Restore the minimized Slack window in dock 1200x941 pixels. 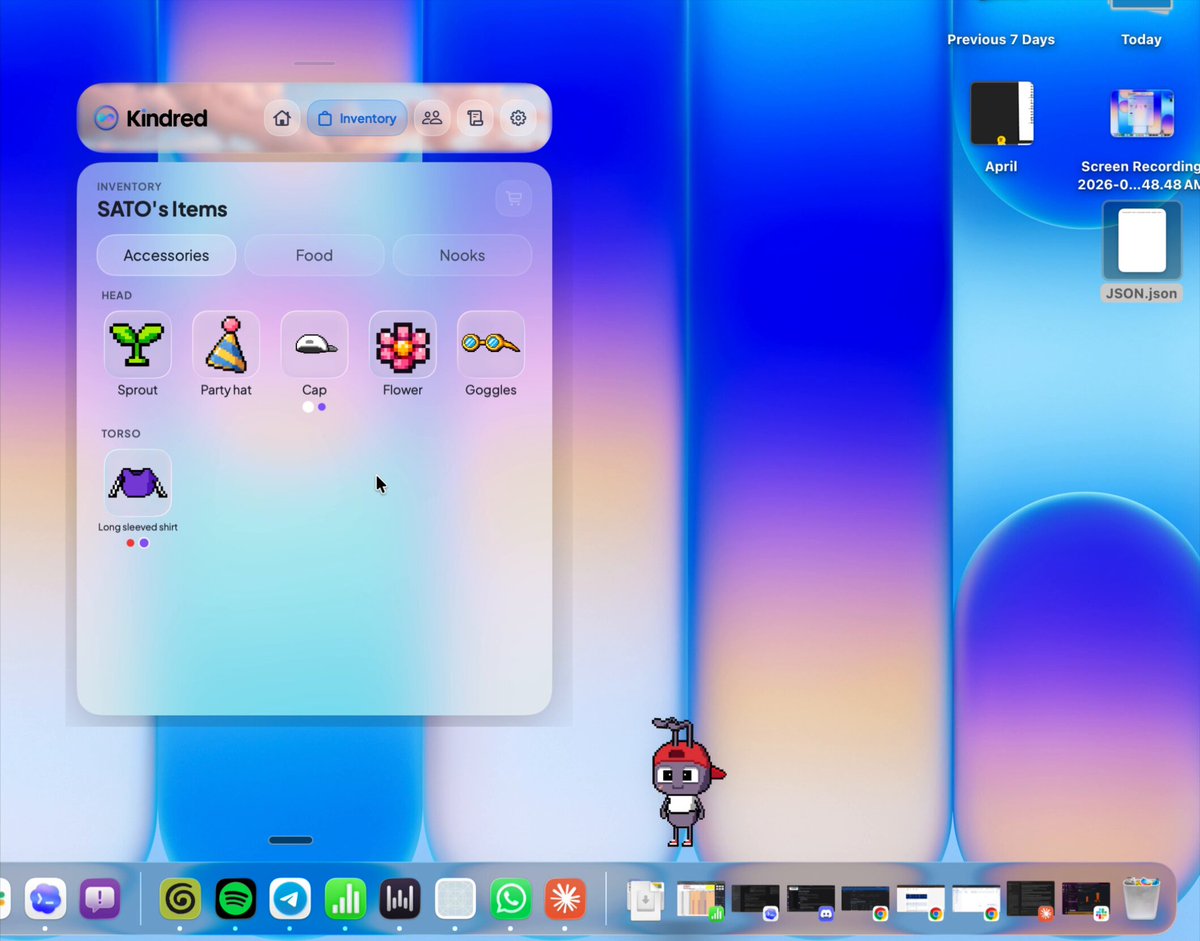1086,900
